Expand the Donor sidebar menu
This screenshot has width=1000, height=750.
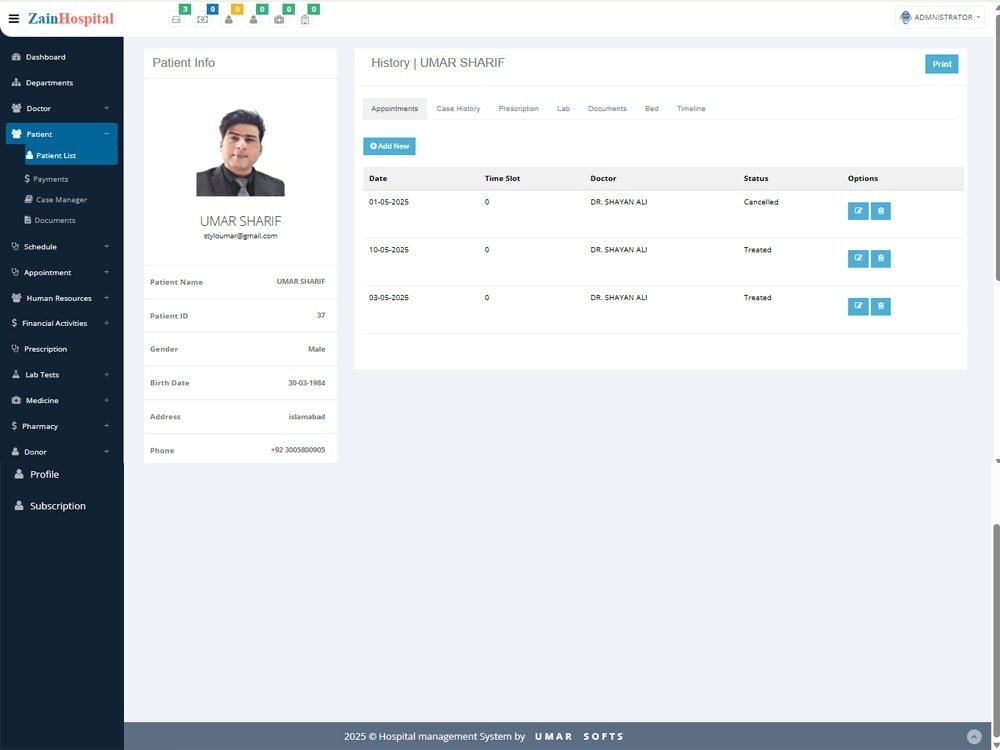pyautogui.click(x=61, y=452)
